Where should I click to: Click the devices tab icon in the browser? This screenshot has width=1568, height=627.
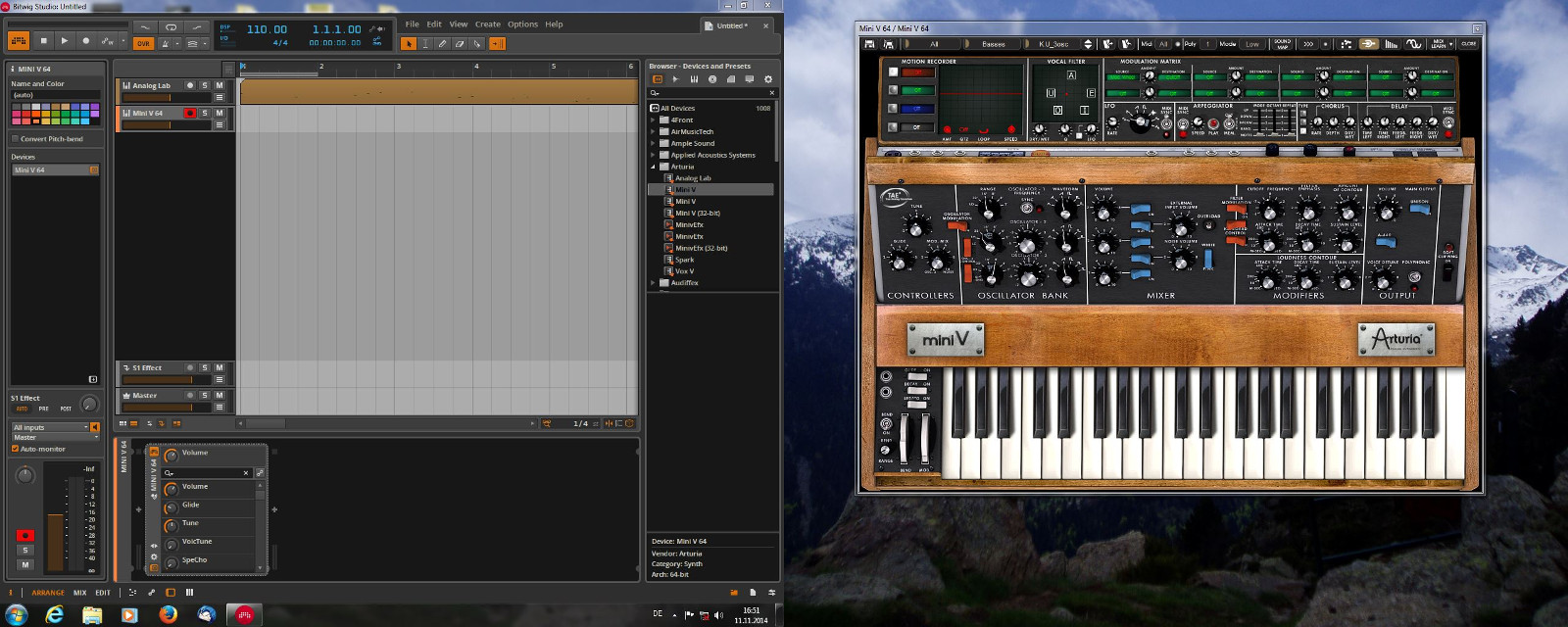[658, 79]
